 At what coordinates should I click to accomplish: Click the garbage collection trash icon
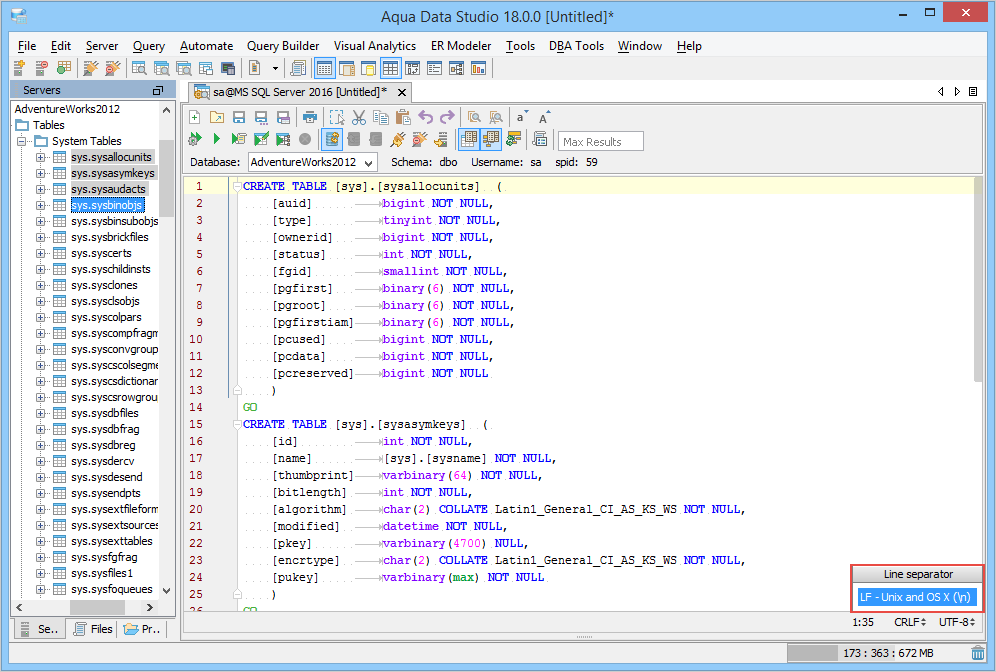(x=977, y=653)
